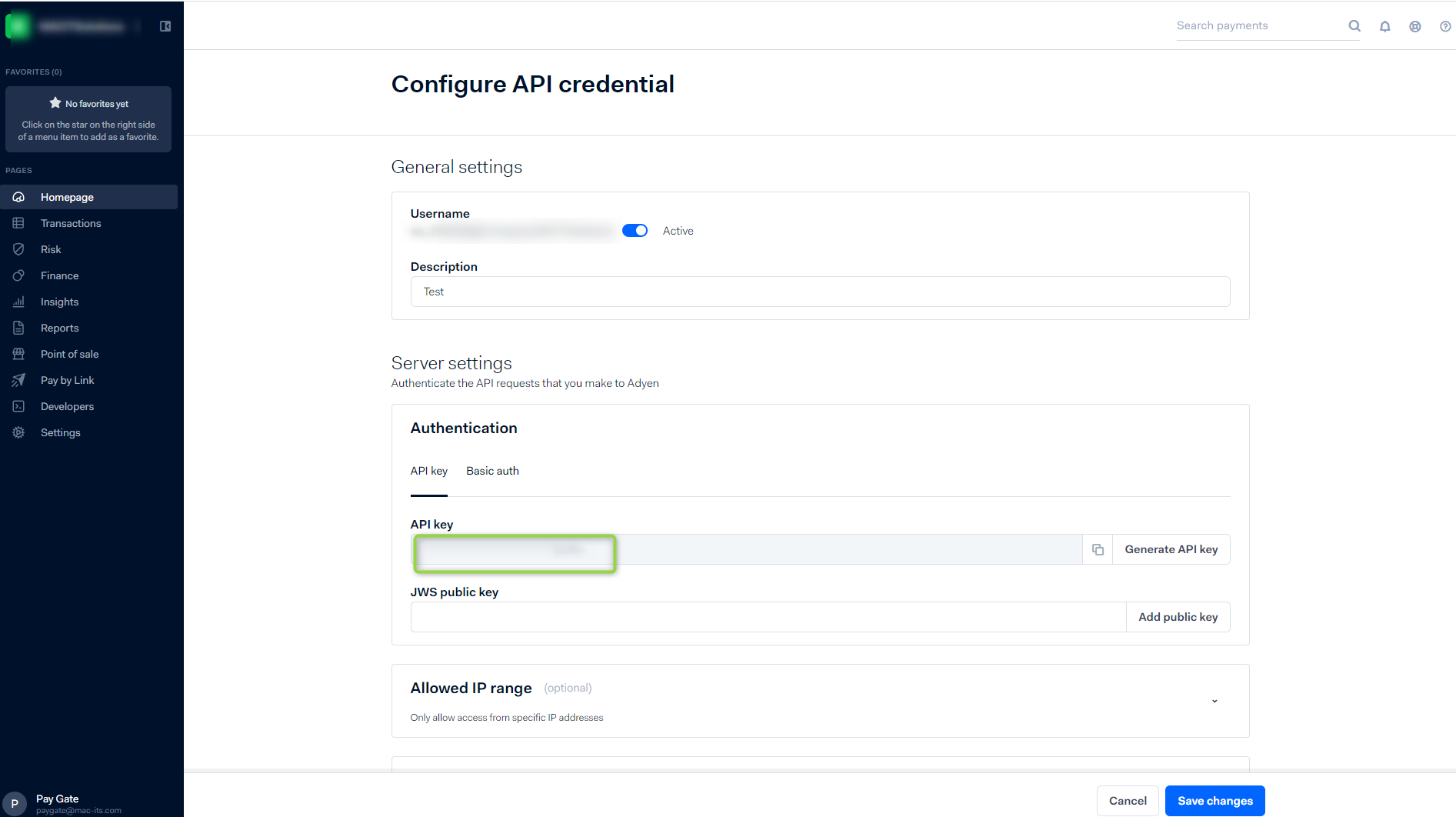Switch to the Basic auth tab
The image size is (1456, 817).
tap(492, 471)
